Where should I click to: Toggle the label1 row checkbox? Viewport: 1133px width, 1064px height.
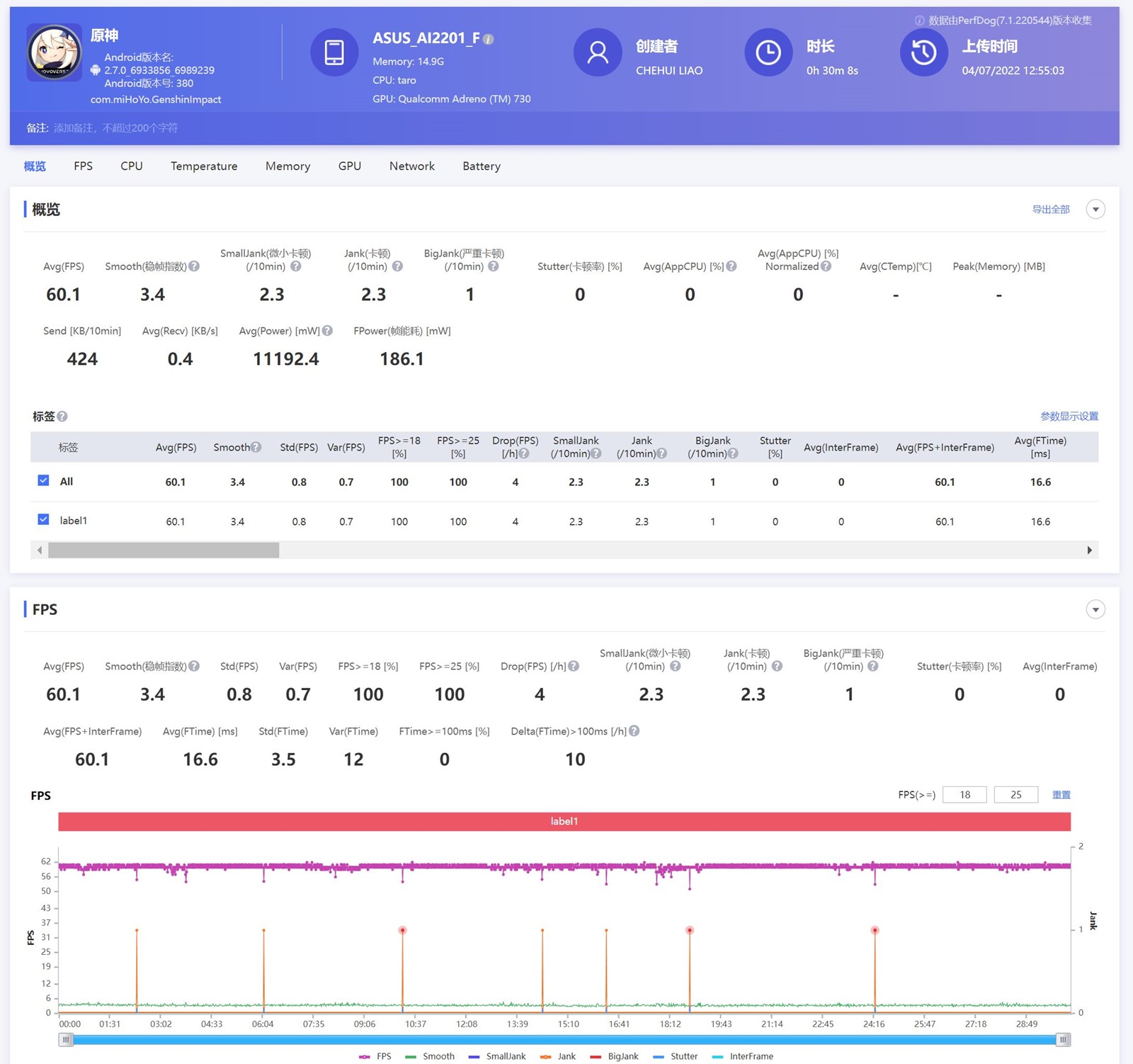coord(44,520)
